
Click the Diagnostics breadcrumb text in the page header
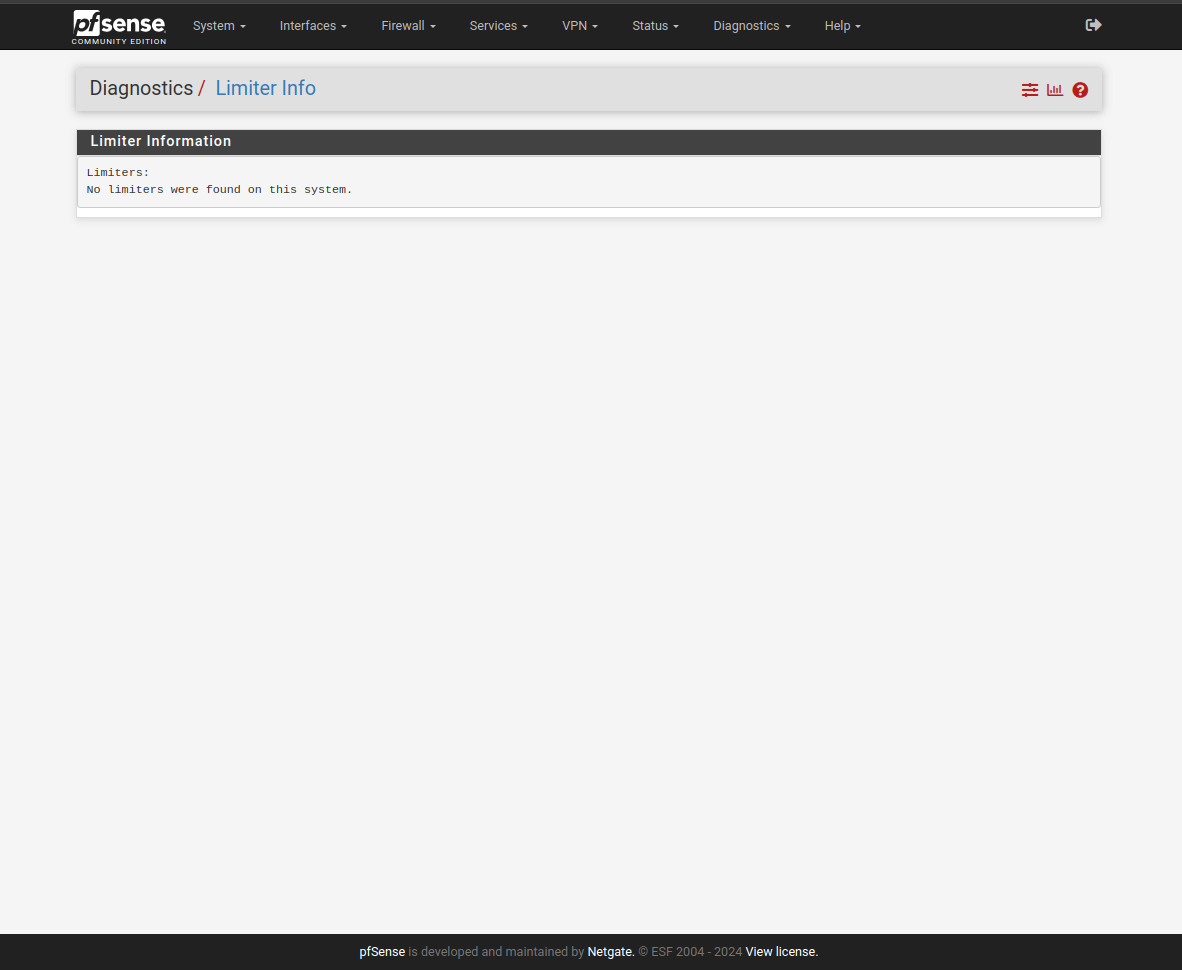pyautogui.click(x=141, y=88)
